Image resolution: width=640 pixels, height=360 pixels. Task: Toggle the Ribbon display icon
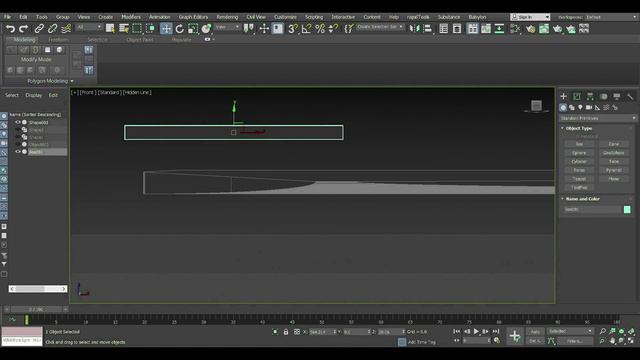[x=472, y=29]
